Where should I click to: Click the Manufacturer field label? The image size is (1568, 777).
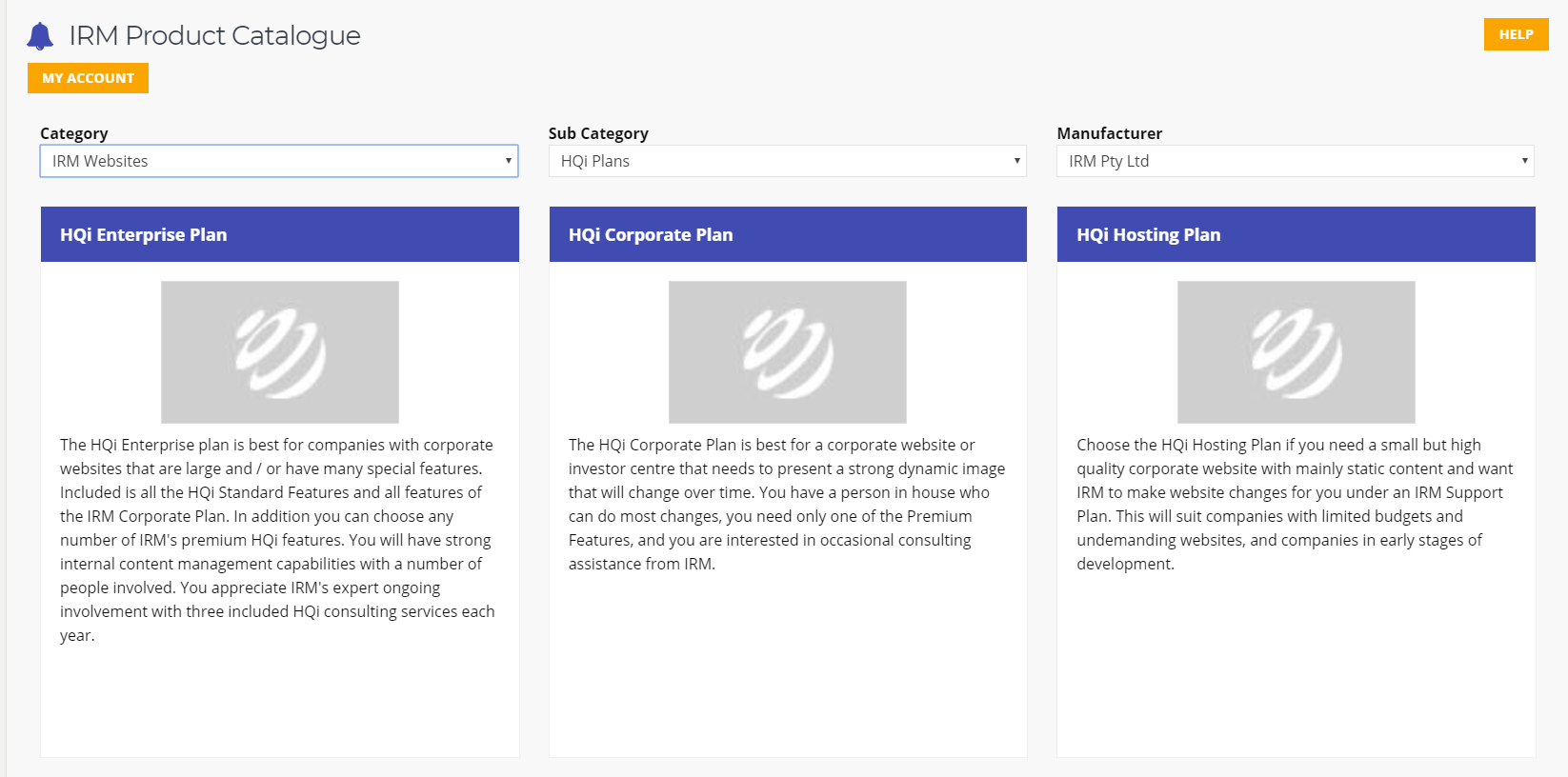[x=1110, y=133]
